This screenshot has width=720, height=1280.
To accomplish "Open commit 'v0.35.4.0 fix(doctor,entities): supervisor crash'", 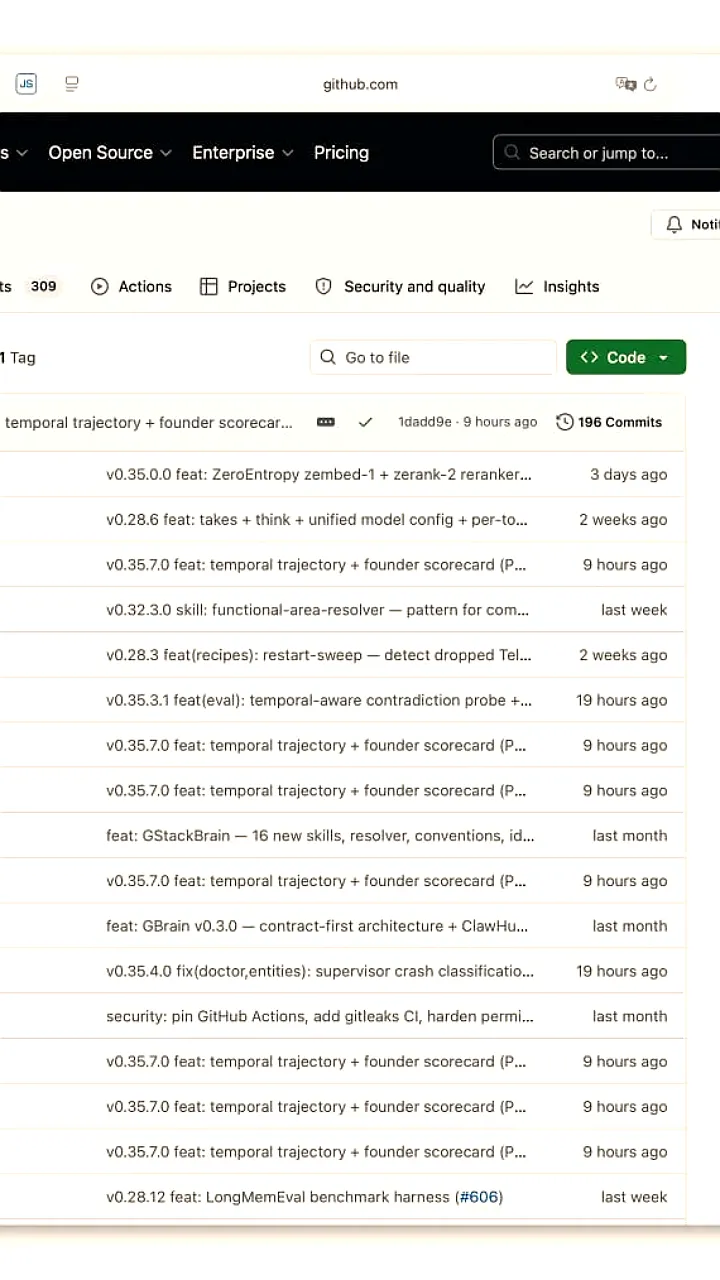I will click(x=320, y=971).
